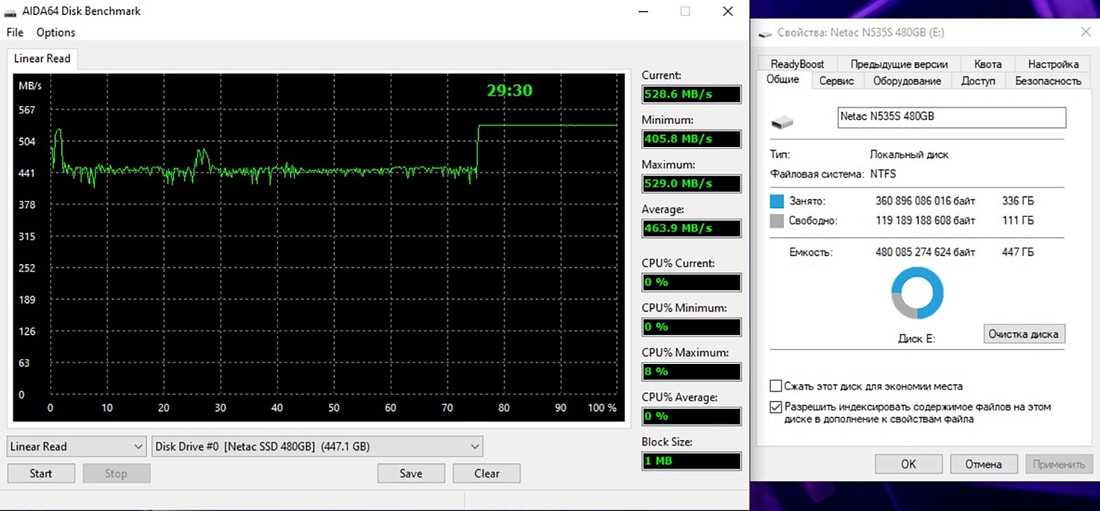Screen dimensions: 1100x511
Task: Minimize the AIDA64 Disk Benchmark window
Action: (640, 11)
